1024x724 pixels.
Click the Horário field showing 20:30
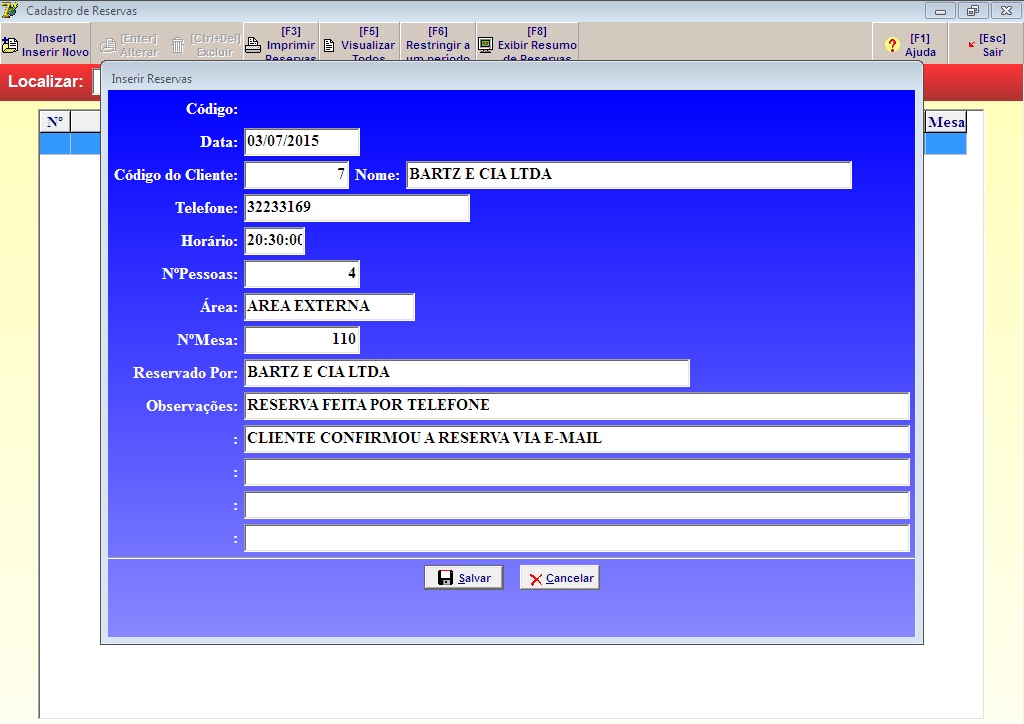click(275, 241)
